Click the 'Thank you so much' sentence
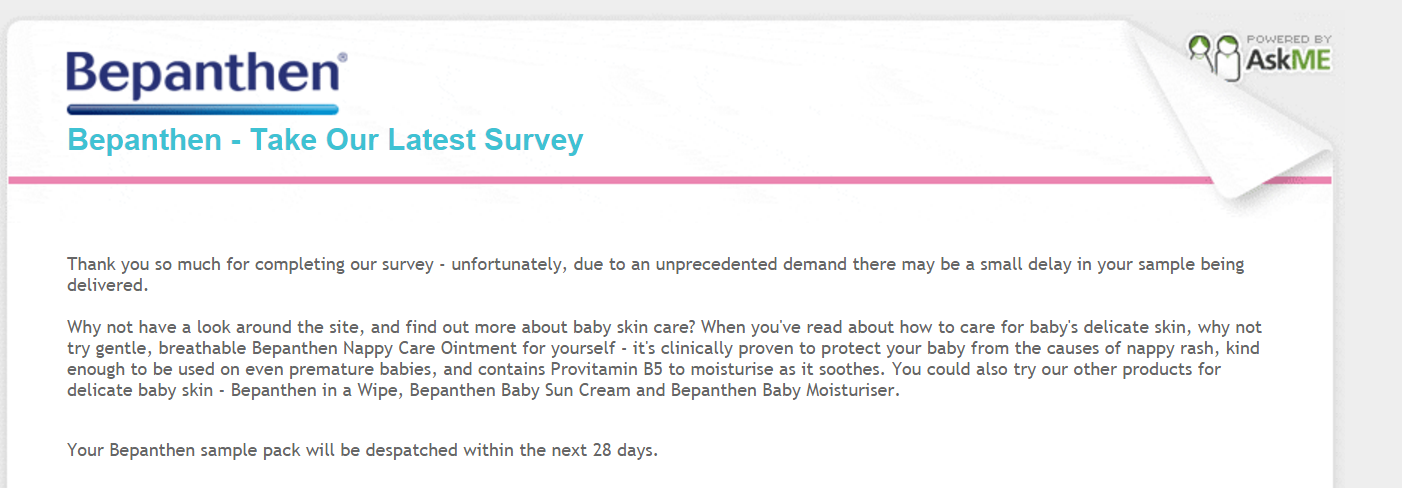This screenshot has width=1402, height=488. 656,275
